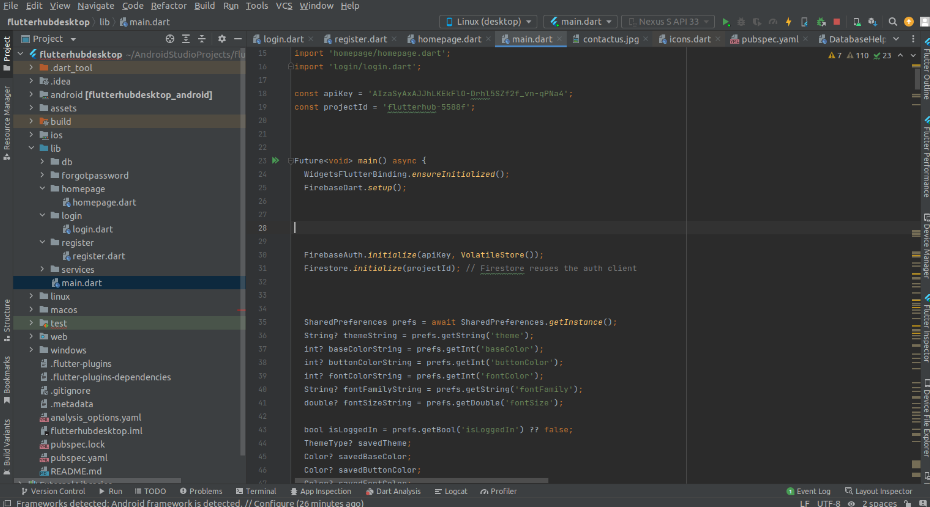Collapse the lib folder in project tree

30,148
